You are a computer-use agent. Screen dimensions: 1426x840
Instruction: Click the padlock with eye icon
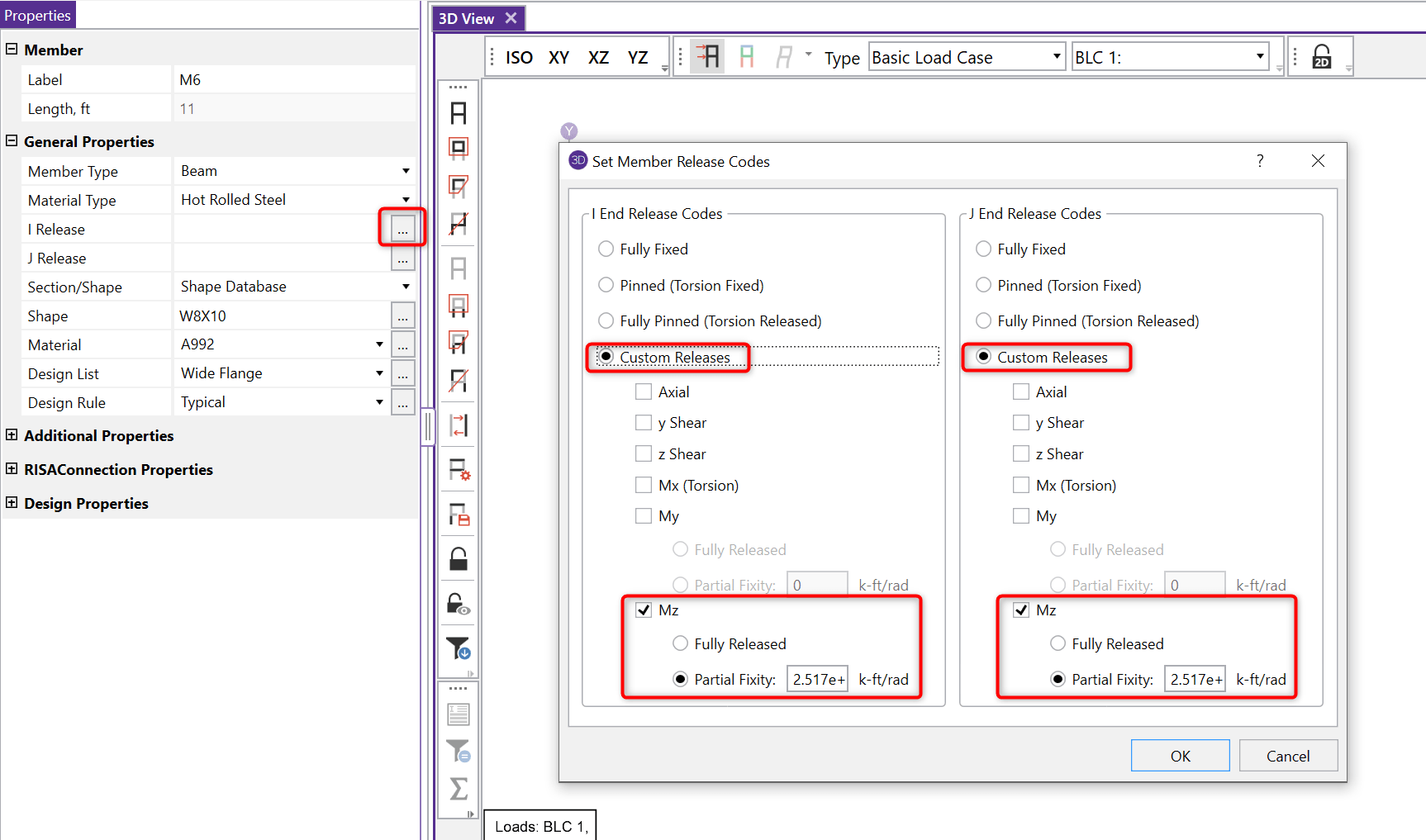[459, 605]
